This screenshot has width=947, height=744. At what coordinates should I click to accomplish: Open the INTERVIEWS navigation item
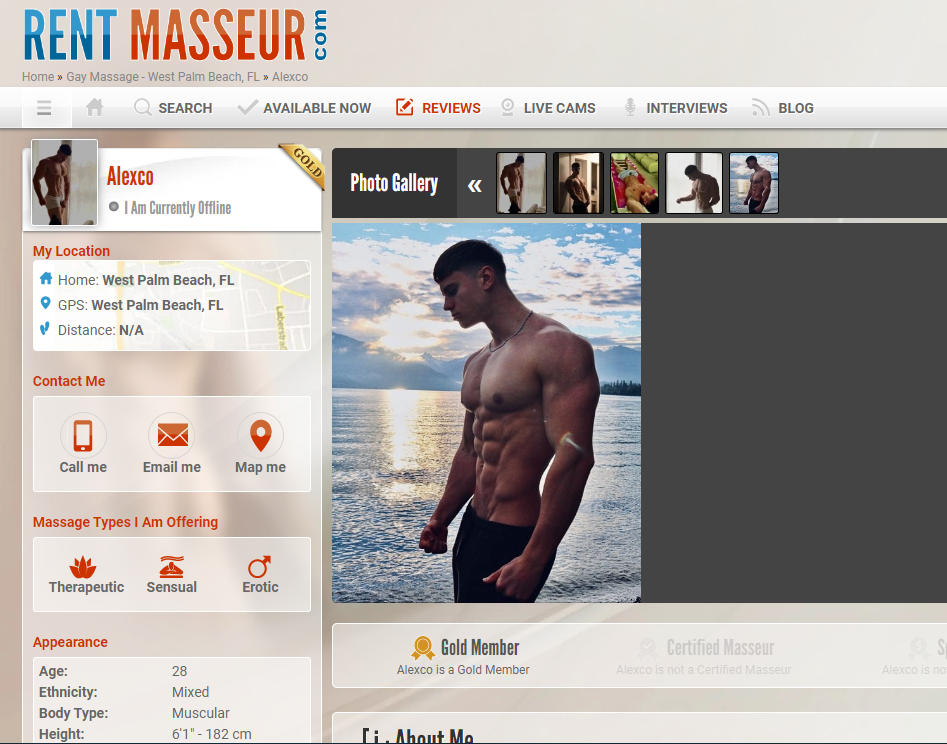point(687,108)
